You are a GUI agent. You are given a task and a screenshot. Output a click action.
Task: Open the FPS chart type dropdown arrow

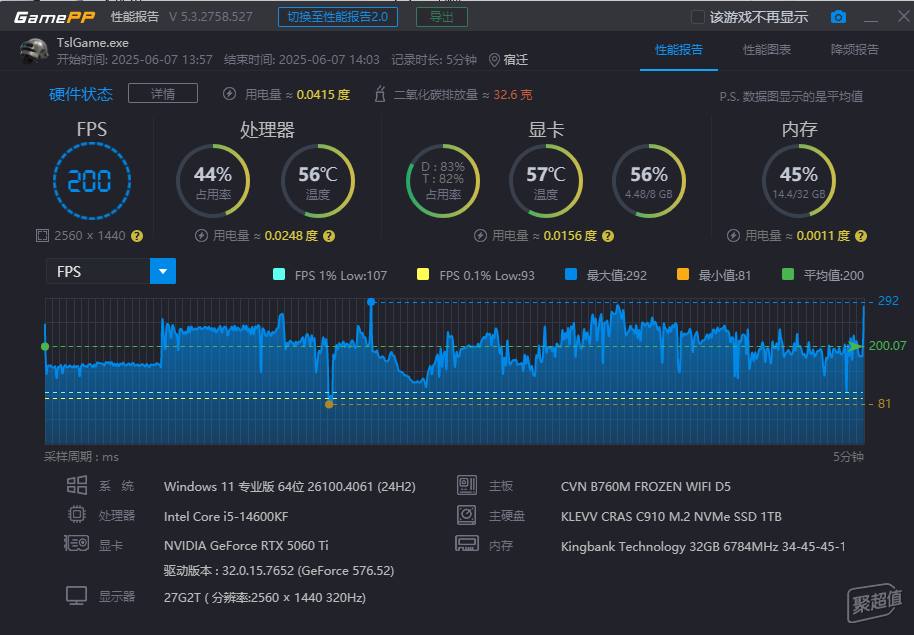point(163,271)
